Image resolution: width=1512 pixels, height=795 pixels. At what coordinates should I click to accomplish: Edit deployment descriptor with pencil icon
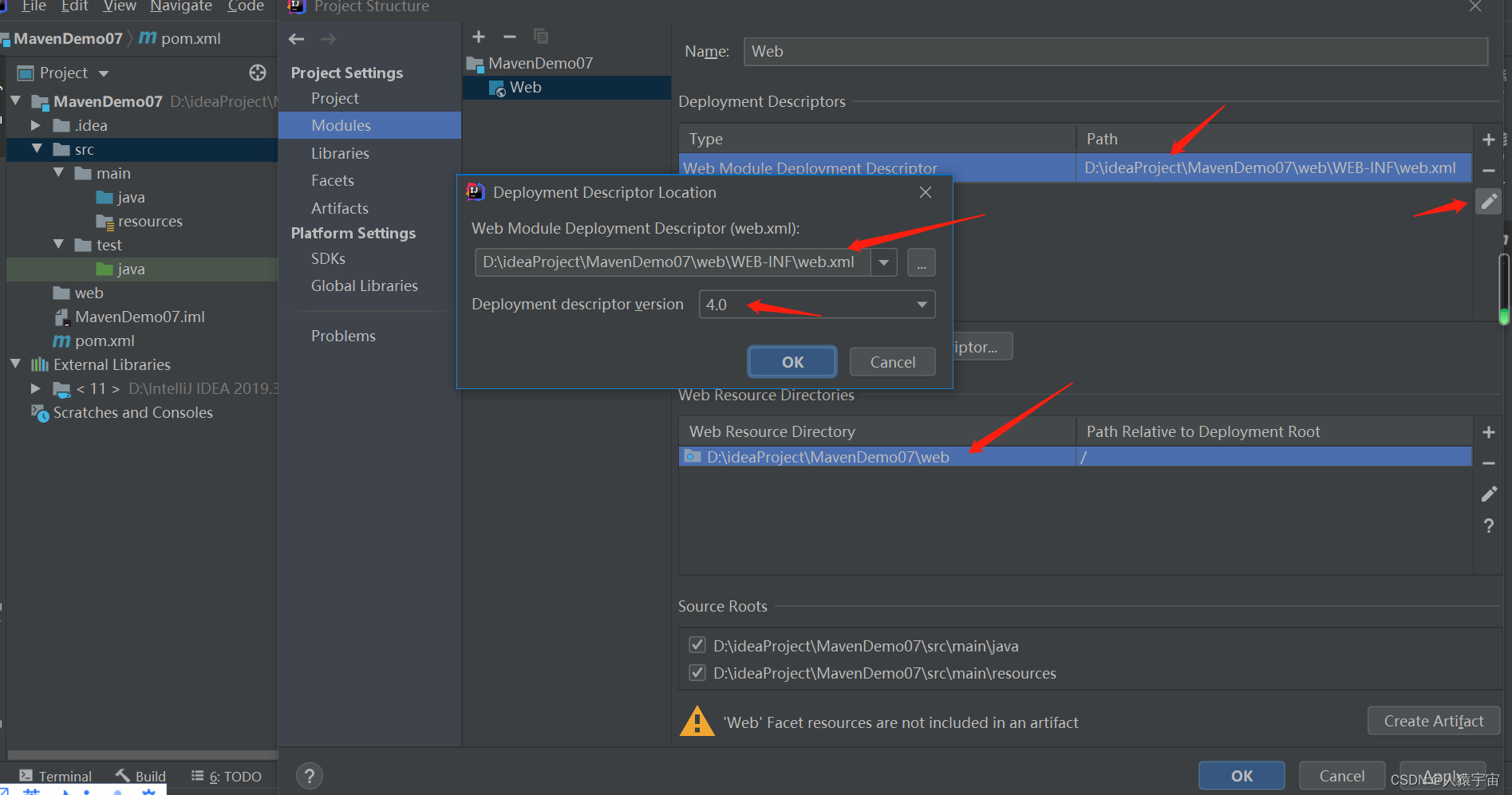(1489, 202)
